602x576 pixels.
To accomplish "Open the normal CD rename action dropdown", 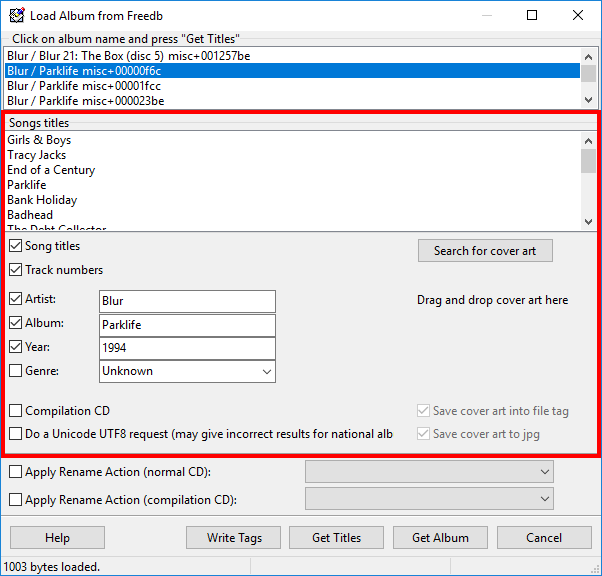I will [x=429, y=472].
